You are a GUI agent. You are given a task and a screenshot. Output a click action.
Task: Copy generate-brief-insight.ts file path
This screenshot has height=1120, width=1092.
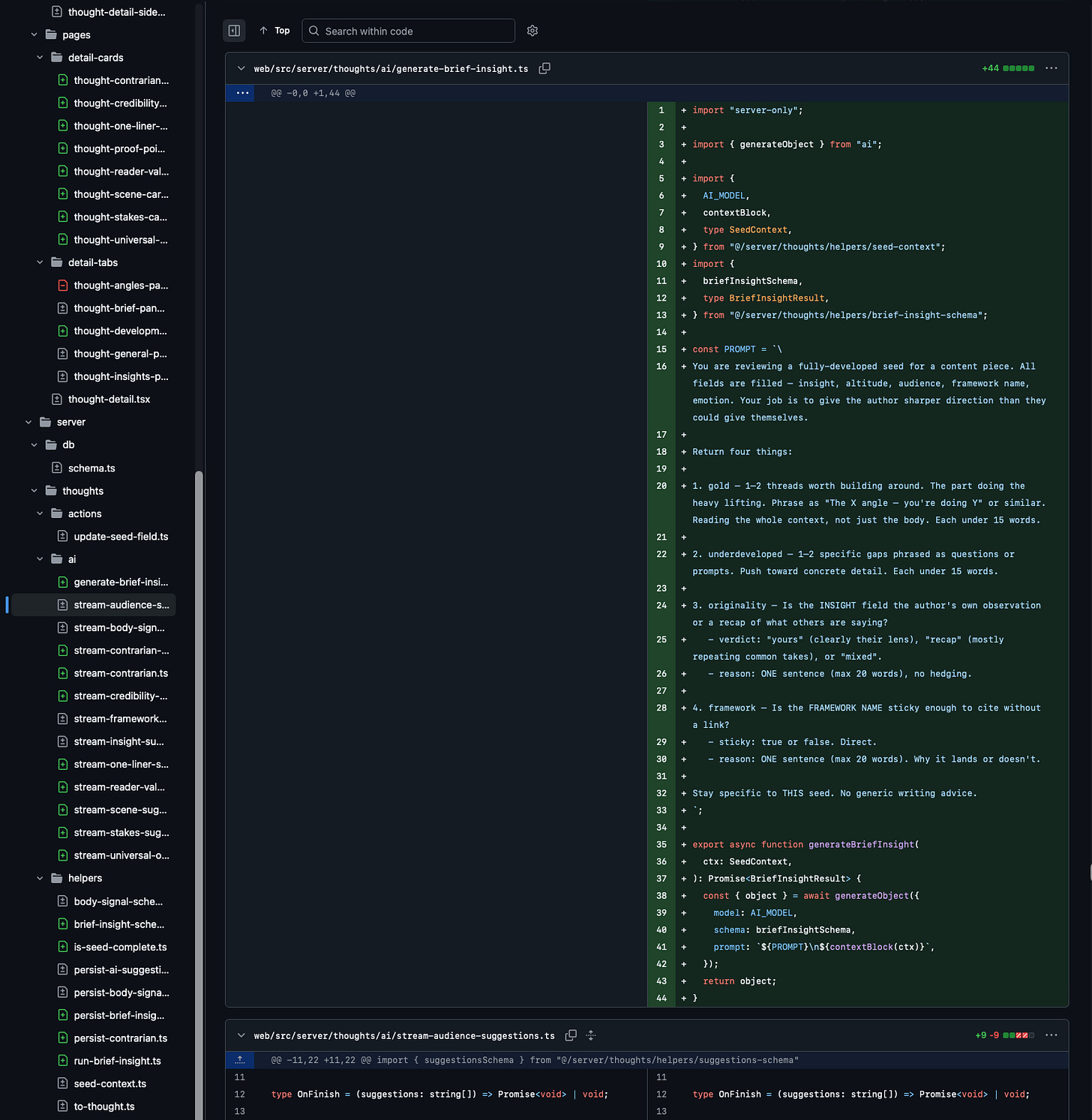coord(544,68)
